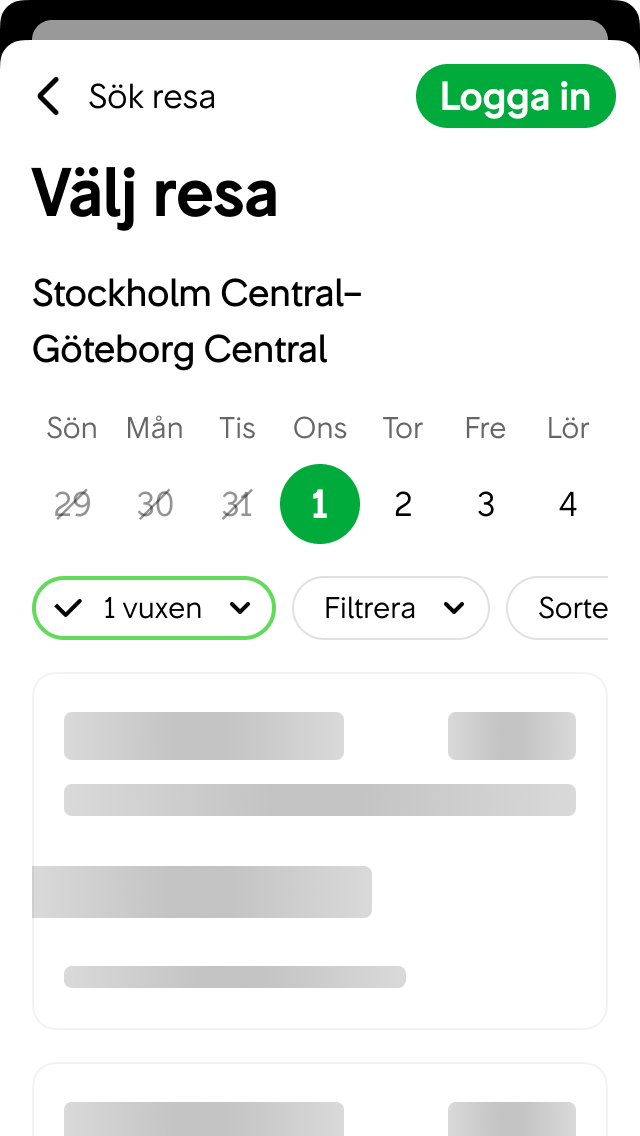Click the back arrow next to Sök resa

click(x=47, y=96)
